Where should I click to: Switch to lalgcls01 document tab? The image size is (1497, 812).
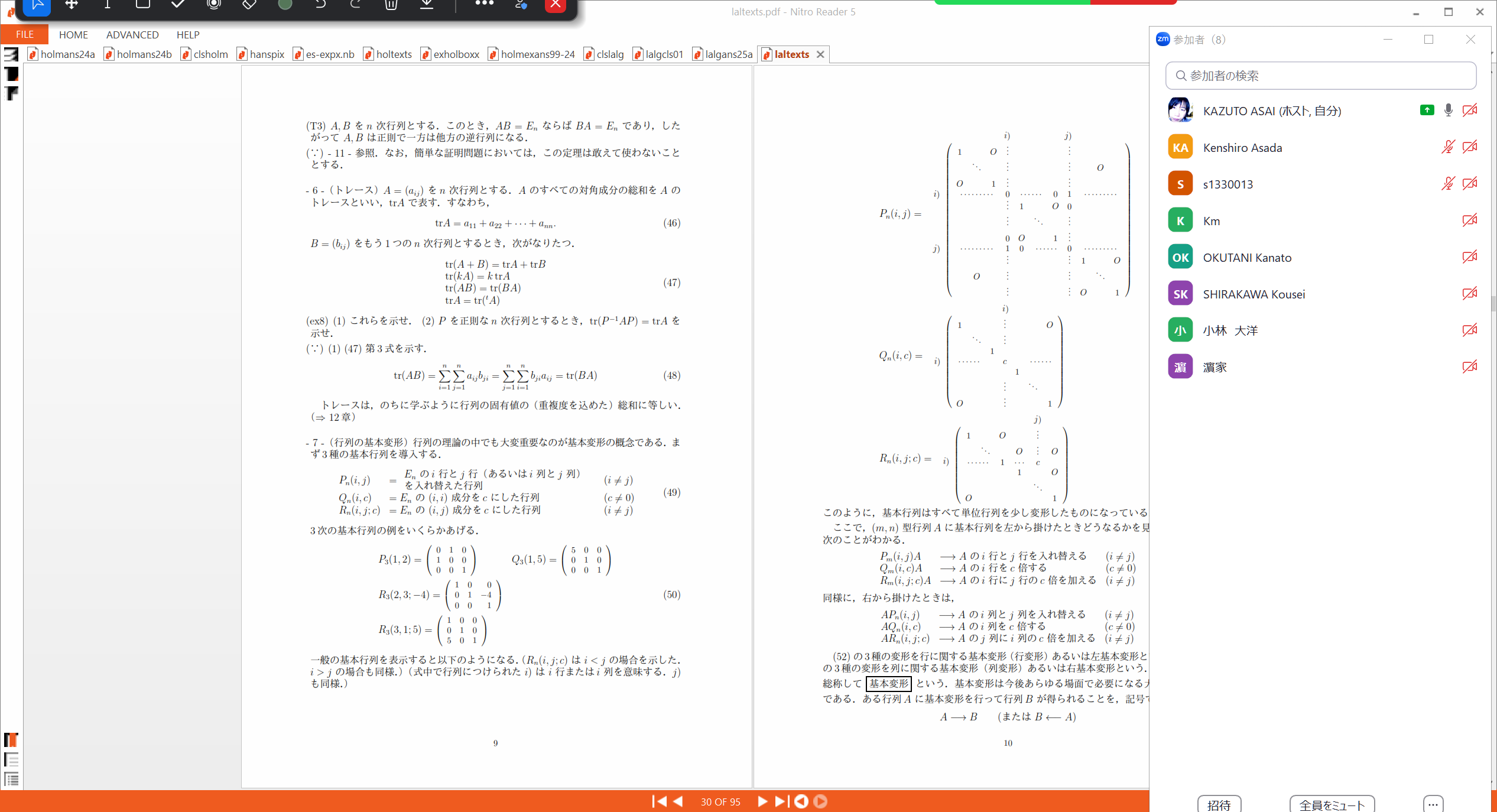click(x=658, y=54)
